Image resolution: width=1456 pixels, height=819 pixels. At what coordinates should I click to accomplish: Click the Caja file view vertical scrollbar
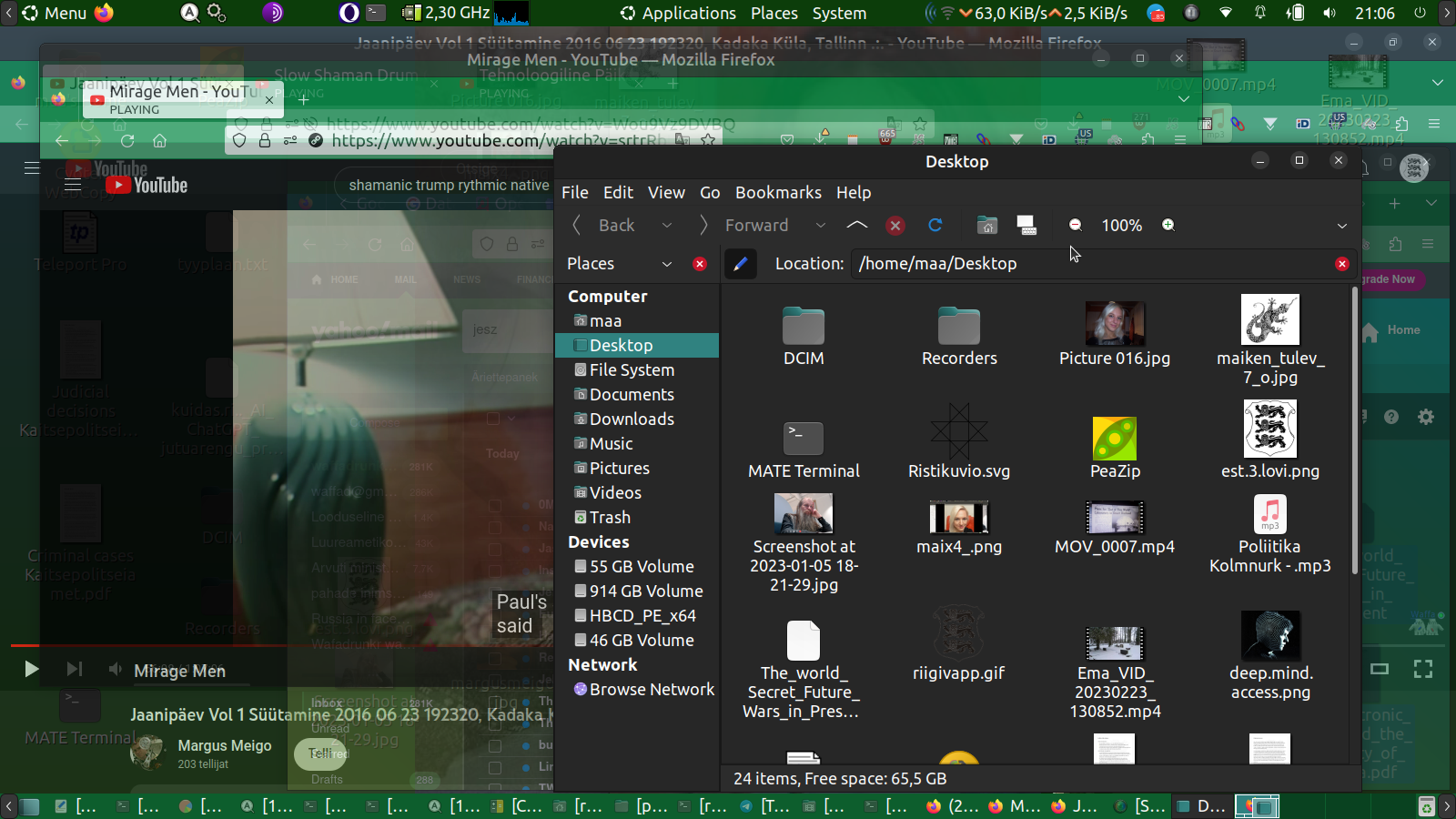tap(1355, 430)
